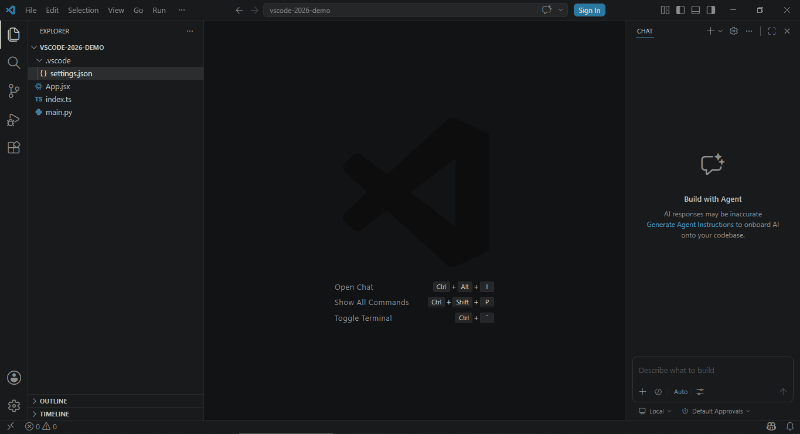
Task: Toggle the bottom panel
Action: coord(695,10)
